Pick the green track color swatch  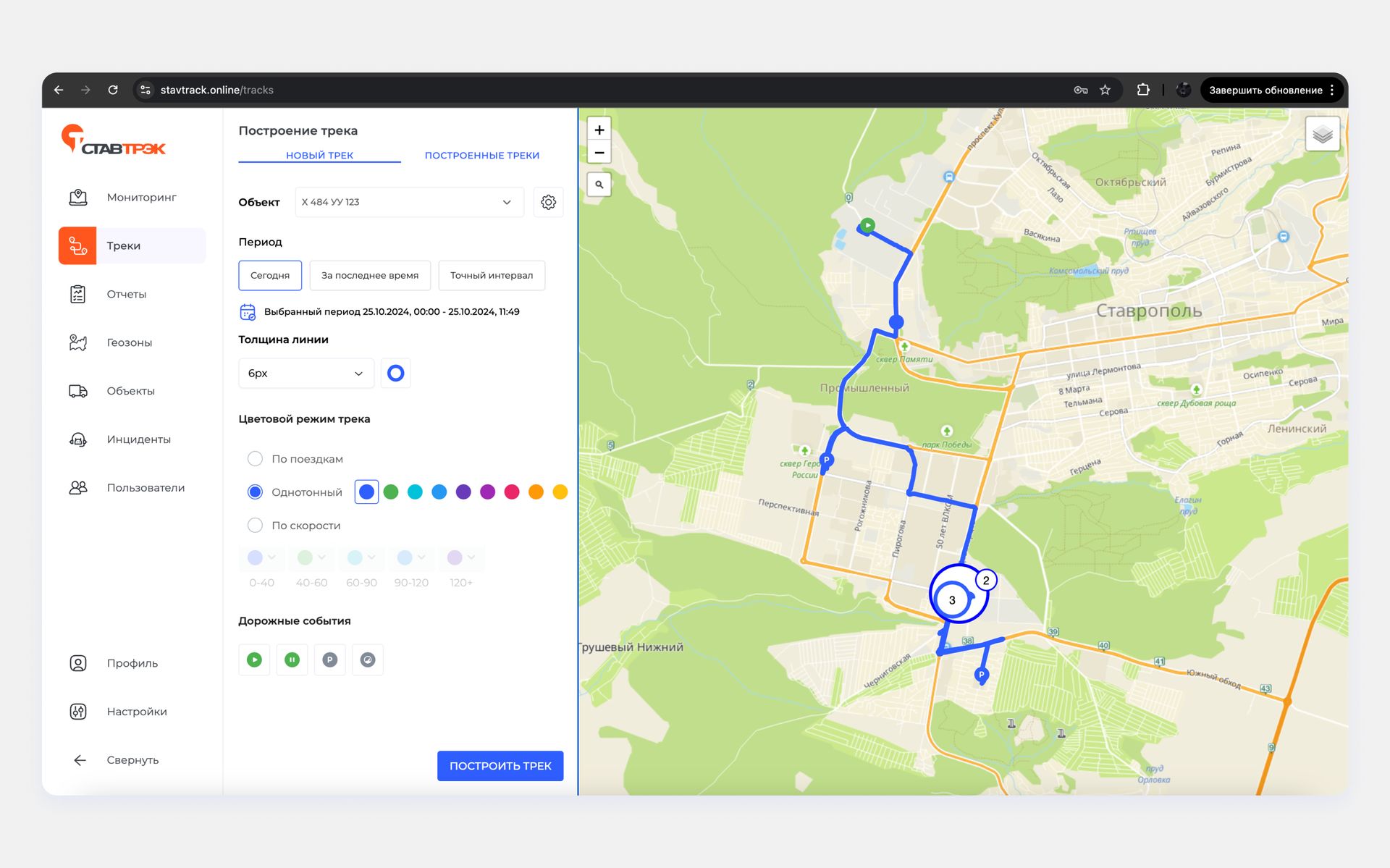coord(391,492)
